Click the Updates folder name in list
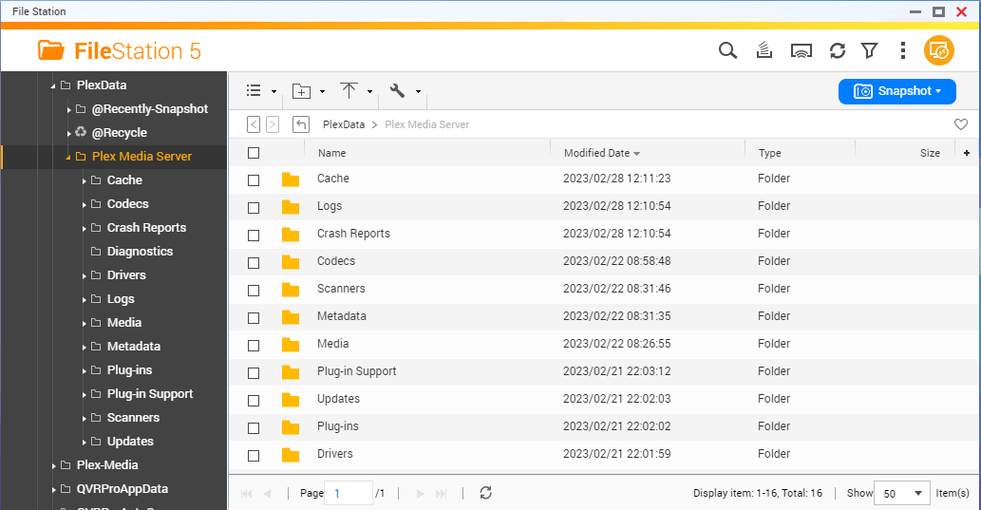Image resolution: width=981 pixels, height=510 pixels. tap(338, 399)
